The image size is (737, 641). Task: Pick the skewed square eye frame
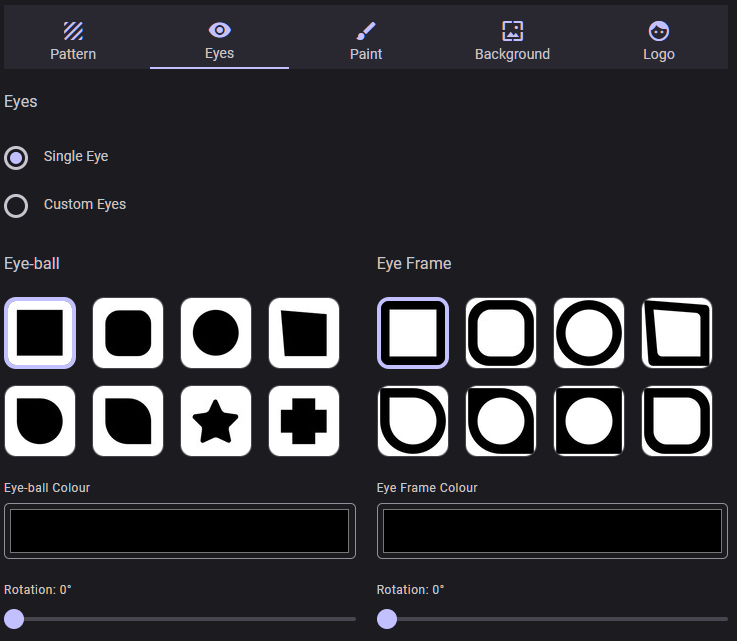676,333
